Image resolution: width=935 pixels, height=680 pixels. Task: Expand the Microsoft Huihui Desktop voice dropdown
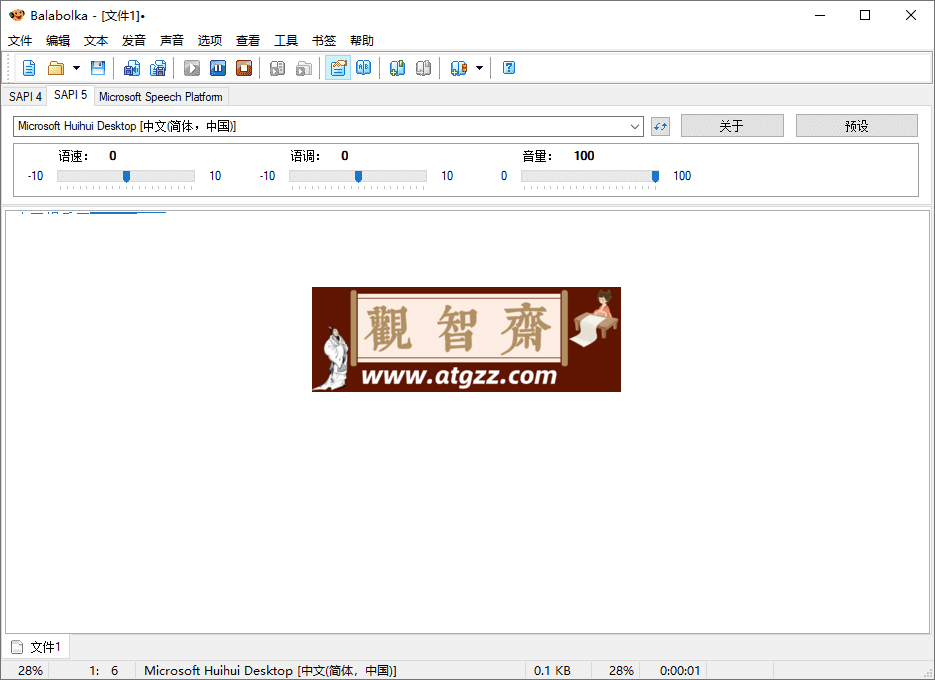(x=634, y=126)
